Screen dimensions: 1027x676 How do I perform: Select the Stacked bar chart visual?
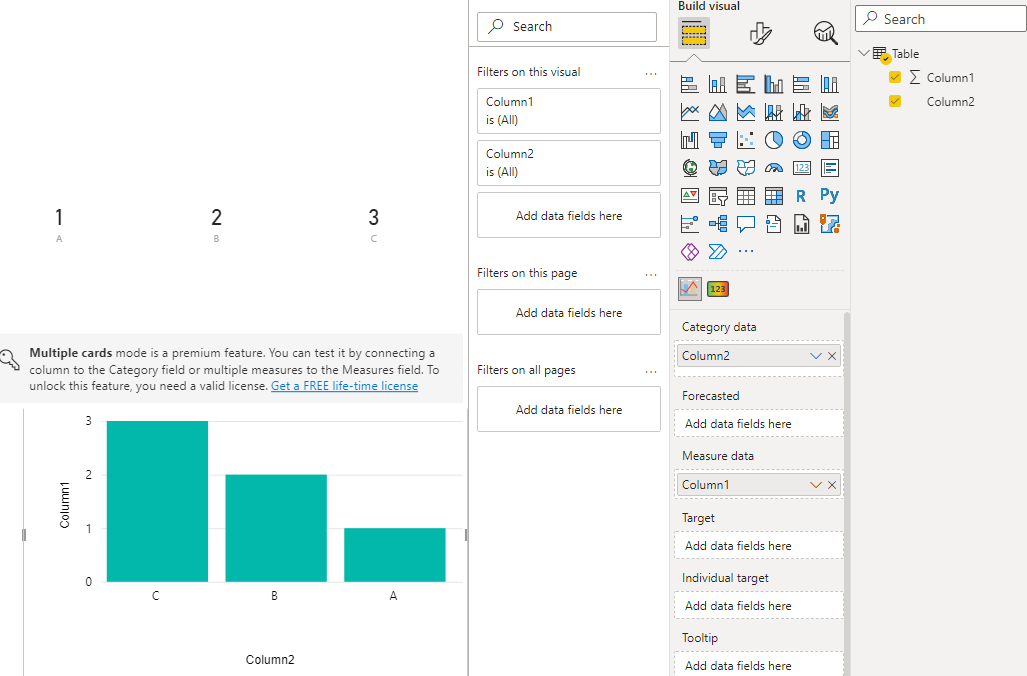pyautogui.click(x=690, y=84)
